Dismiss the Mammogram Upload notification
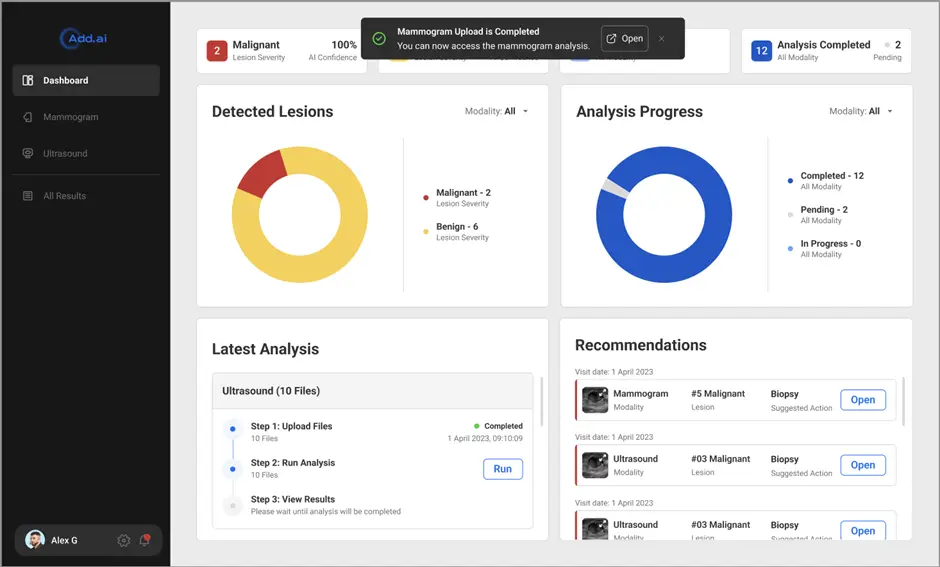The image size is (940, 567). (662, 39)
